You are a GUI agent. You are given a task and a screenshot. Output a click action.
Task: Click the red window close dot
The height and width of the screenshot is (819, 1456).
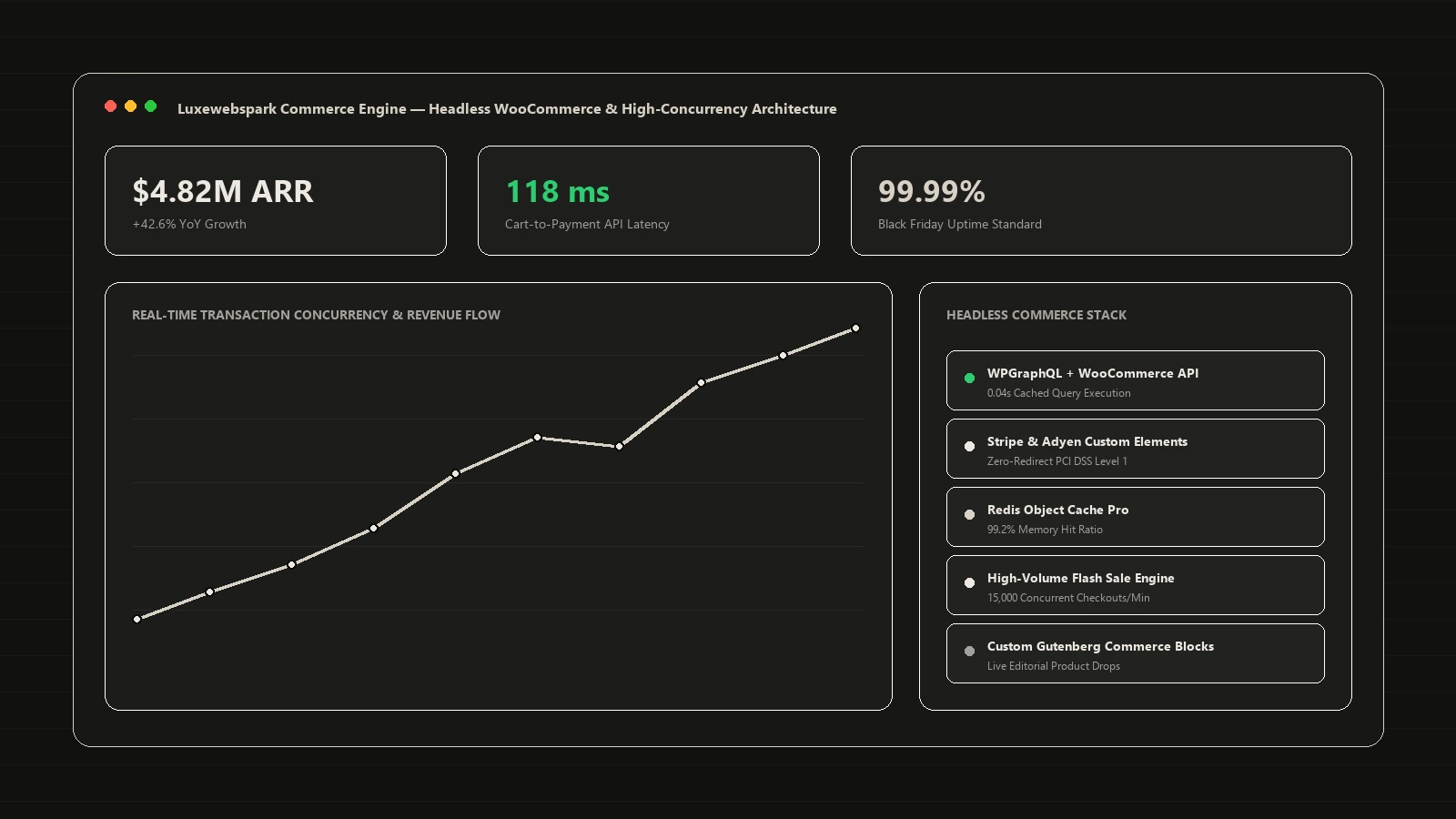(110, 106)
